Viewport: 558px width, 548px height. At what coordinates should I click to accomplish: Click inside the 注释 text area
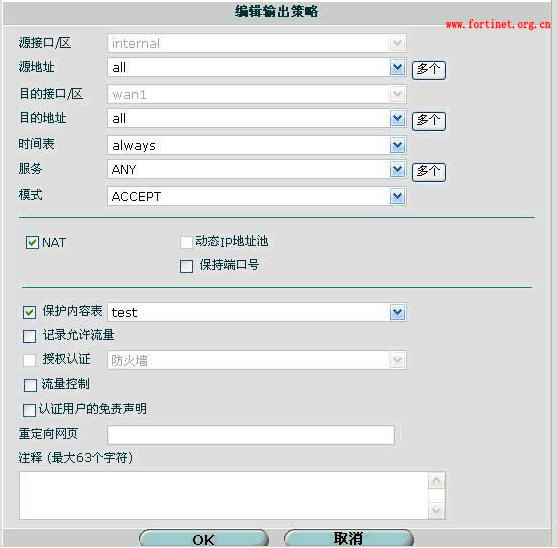[x=223, y=495]
